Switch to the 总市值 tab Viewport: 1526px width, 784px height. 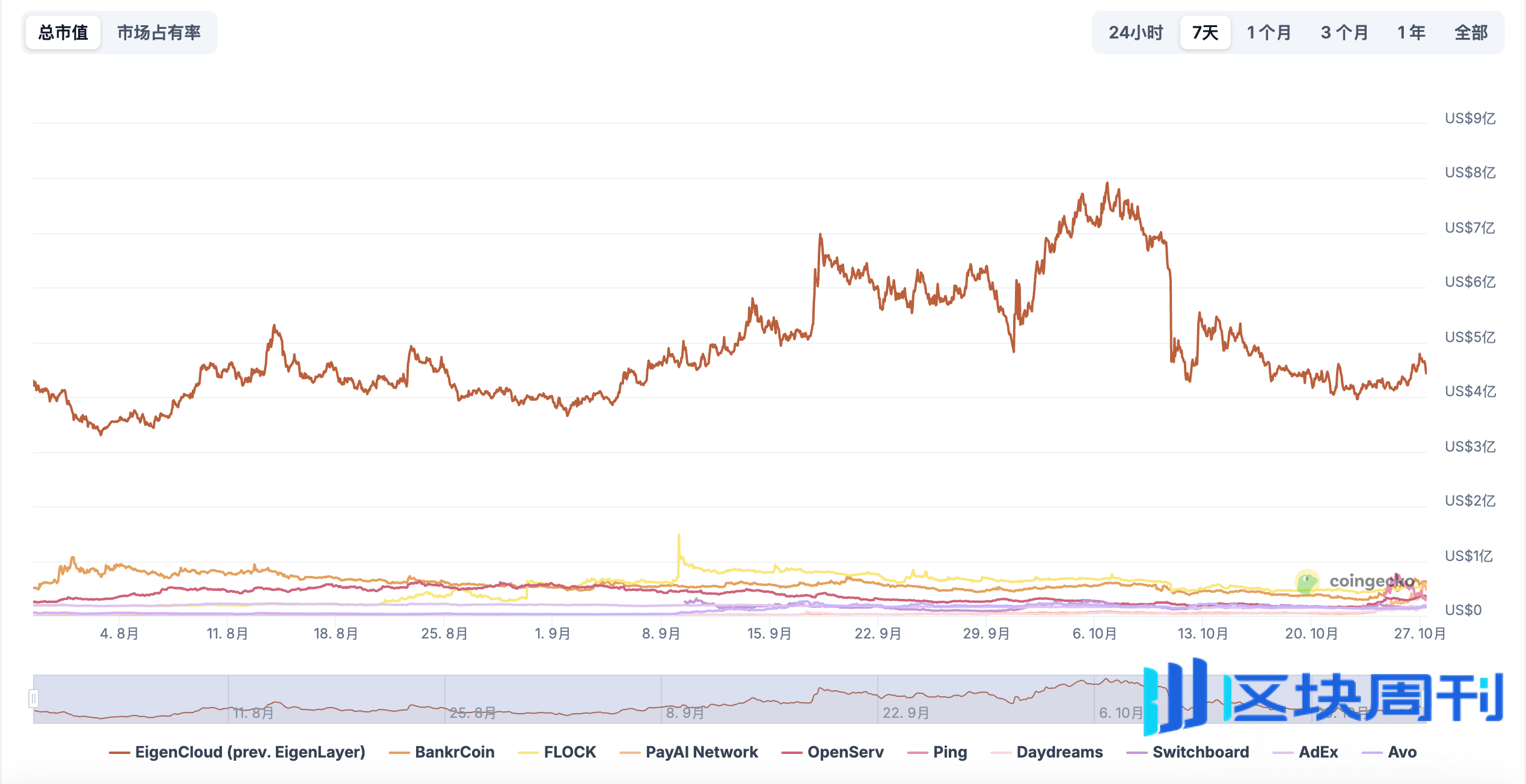tap(63, 32)
